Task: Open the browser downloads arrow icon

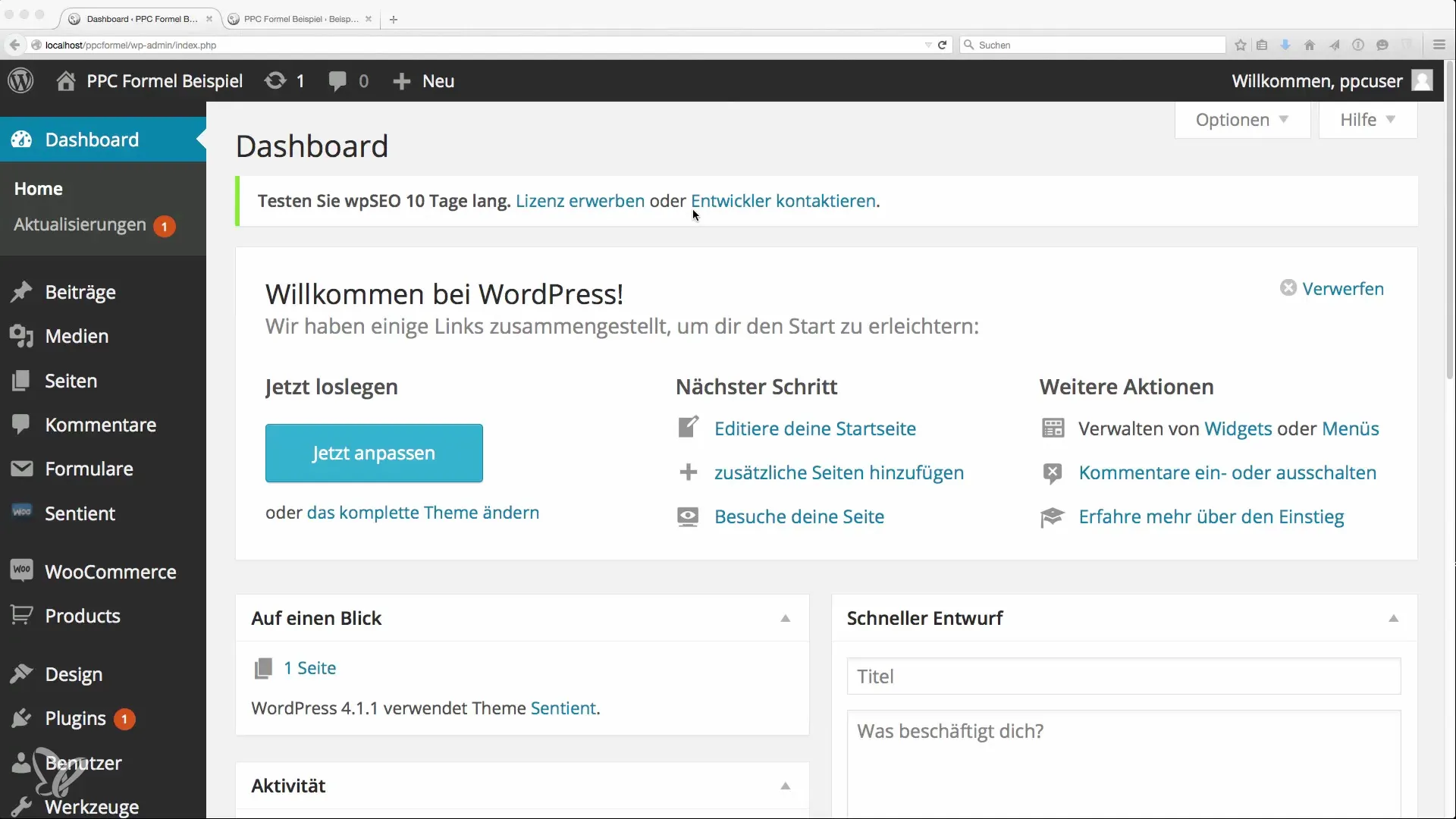Action: point(1285,45)
